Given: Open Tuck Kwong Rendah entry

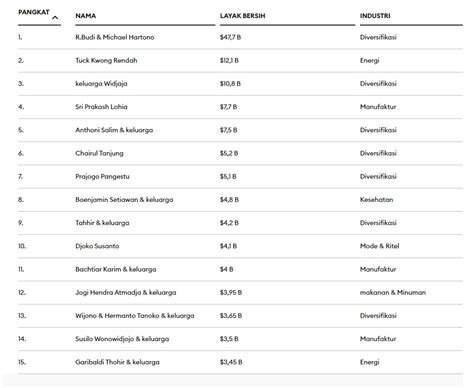Looking at the screenshot, I should point(106,60).
